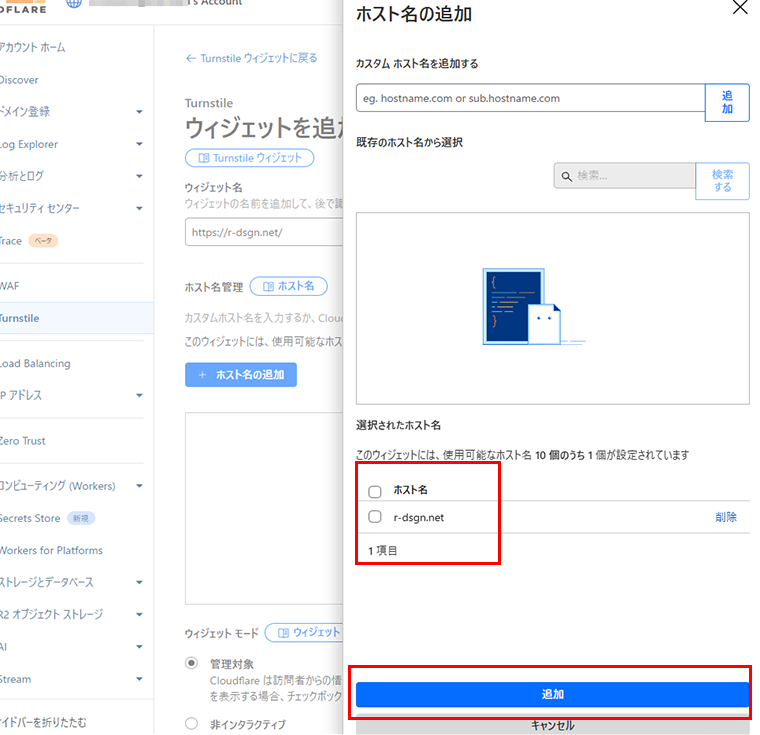The width and height of the screenshot is (760, 735).
Task: Click the existing hostname 検索 field
Action: 625,176
